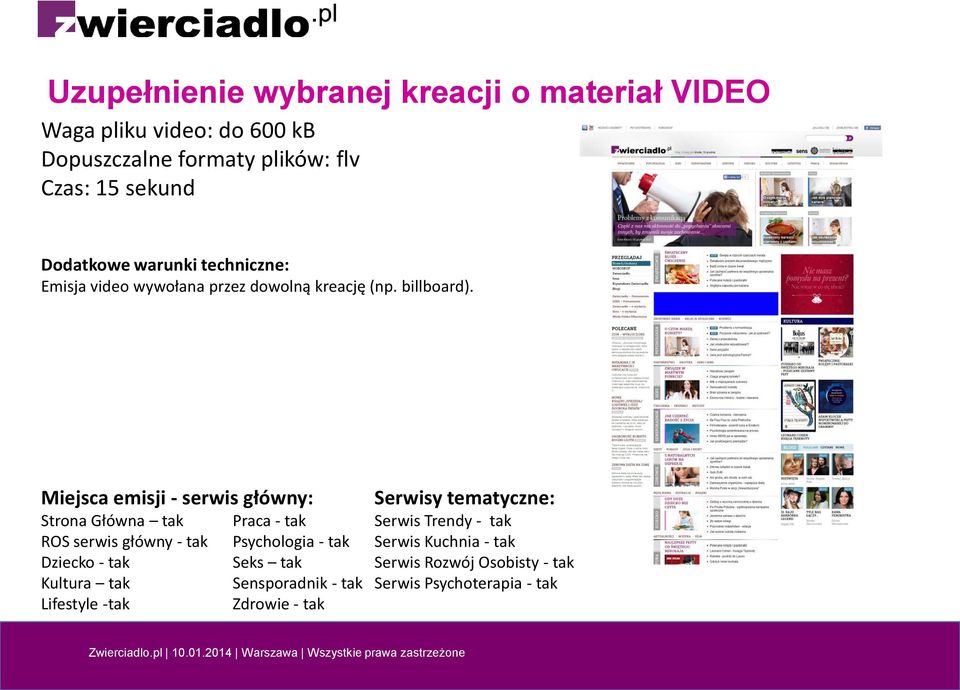Select 'Lifestyle -tak' entry
This screenshot has width=960, height=690.
85,604
